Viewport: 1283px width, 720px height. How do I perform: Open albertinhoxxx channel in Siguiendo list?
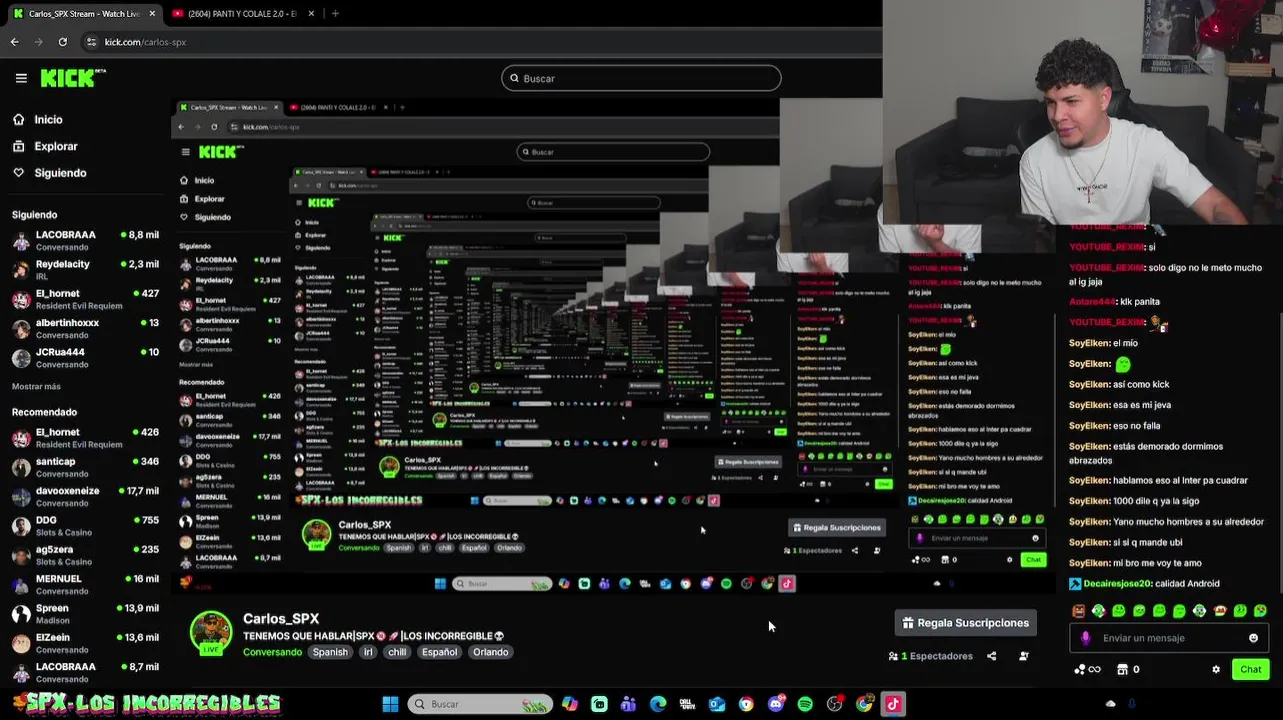[x=85, y=328]
